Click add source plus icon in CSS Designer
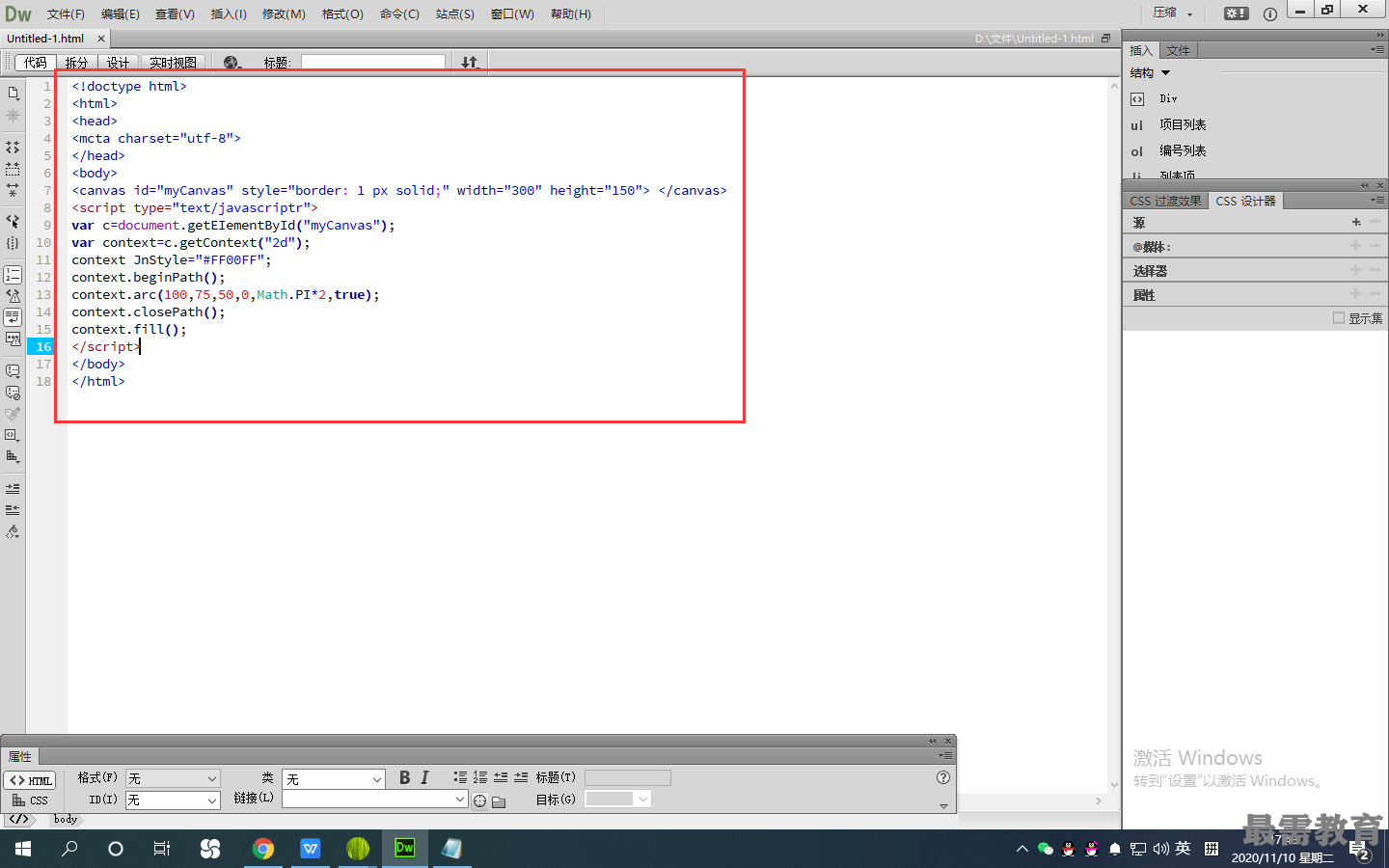The image size is (1389, 868). [x=1356, y=222]
